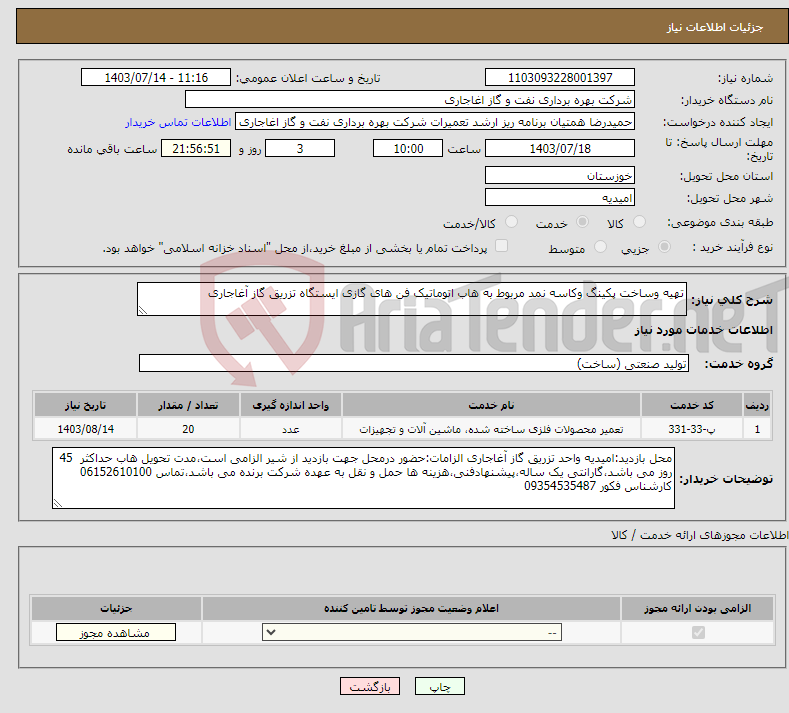Click the کد خدمت column header

[691, 405]
